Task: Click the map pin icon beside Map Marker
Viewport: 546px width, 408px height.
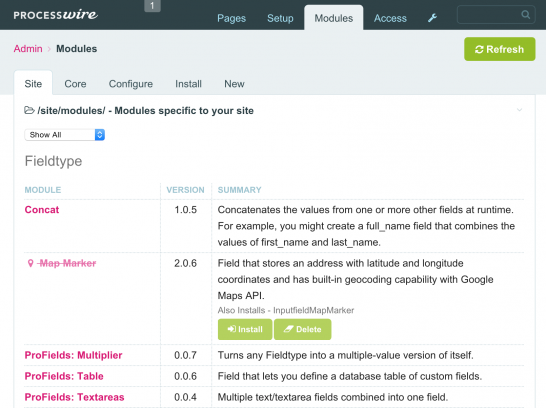Action: click(30, 263)
